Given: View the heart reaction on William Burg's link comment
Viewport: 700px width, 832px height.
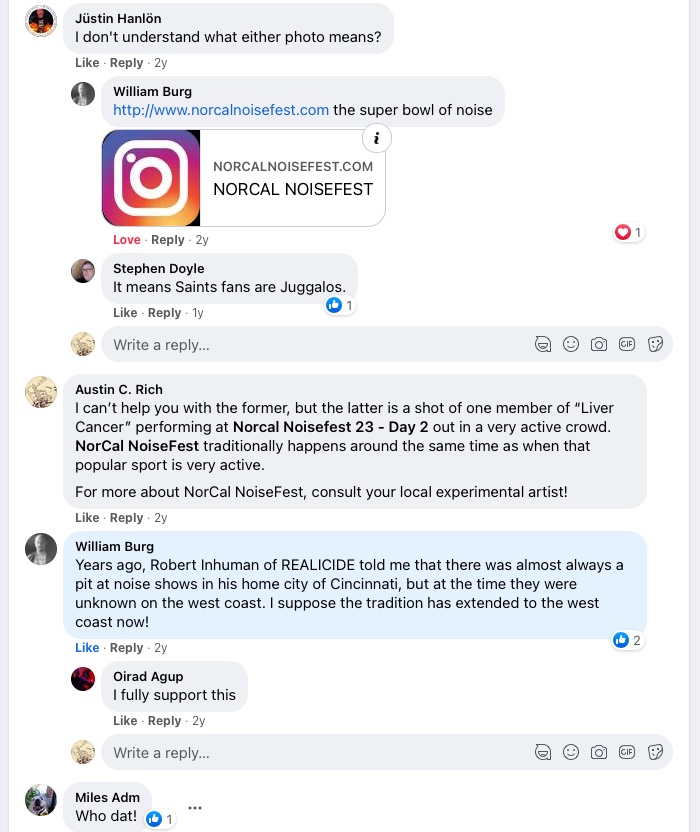Looking at the screenshot, I should click(x=628, y=232).
